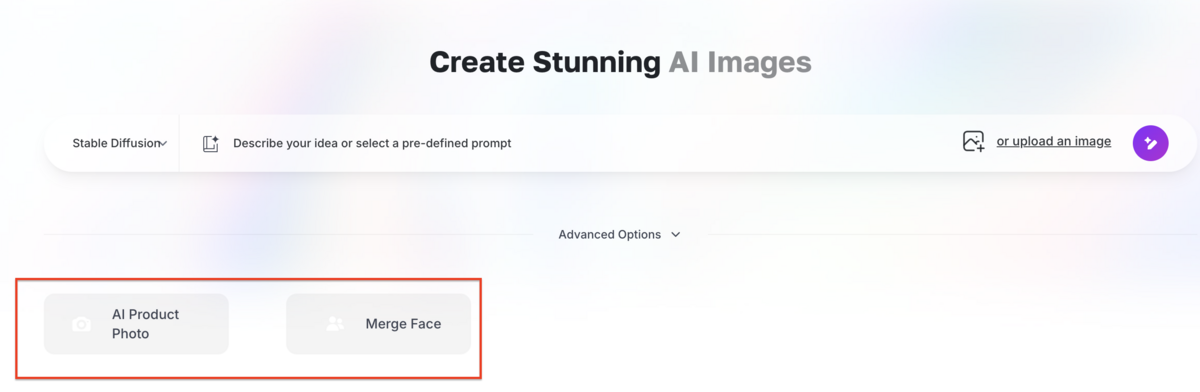Image resolution: width=1200 pixels, height=392 pixels.
Task: Select the Merge Face label text
Action: tap(403, 324)
